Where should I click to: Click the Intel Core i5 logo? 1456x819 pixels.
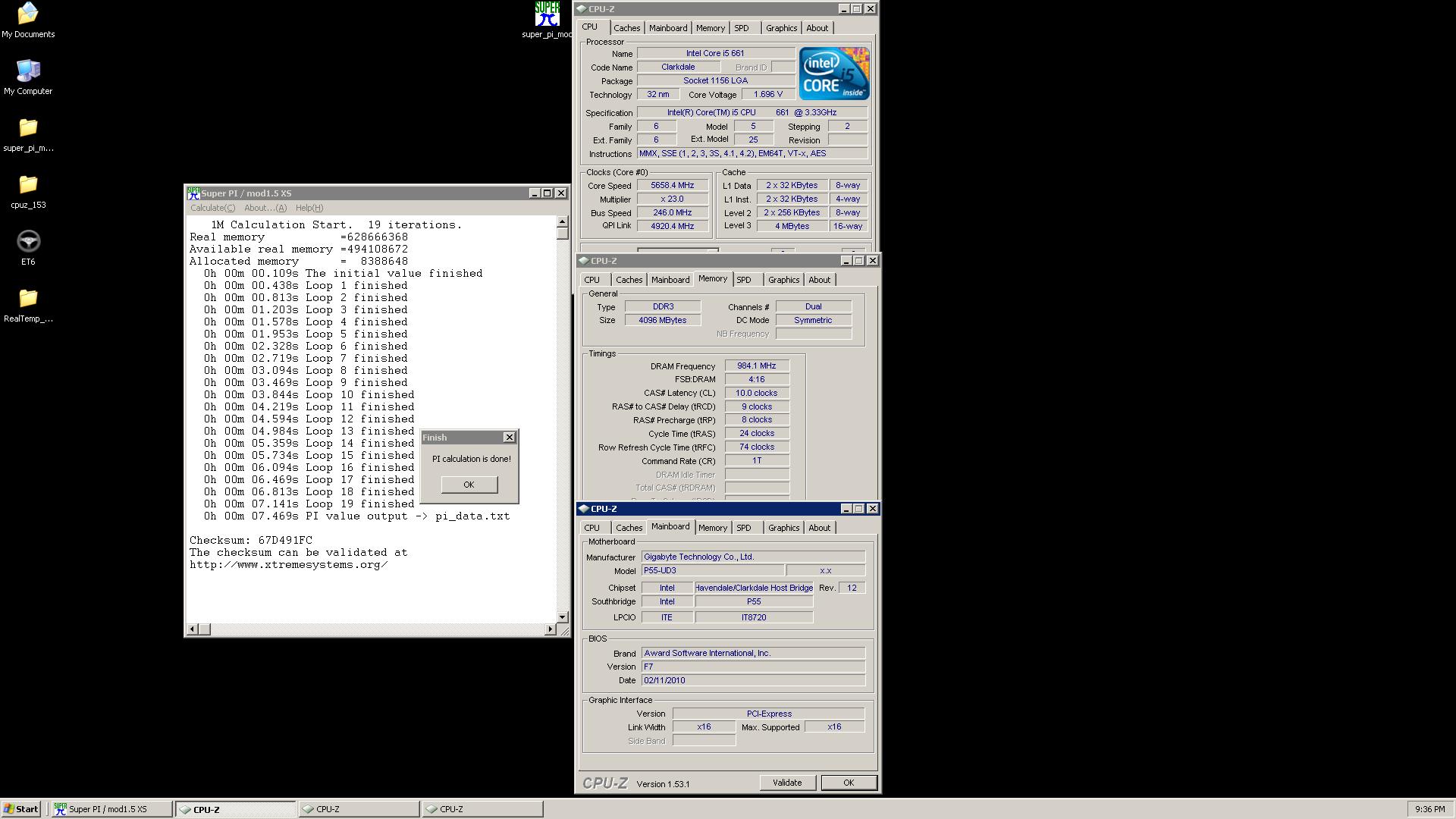[x=833, y=74]
